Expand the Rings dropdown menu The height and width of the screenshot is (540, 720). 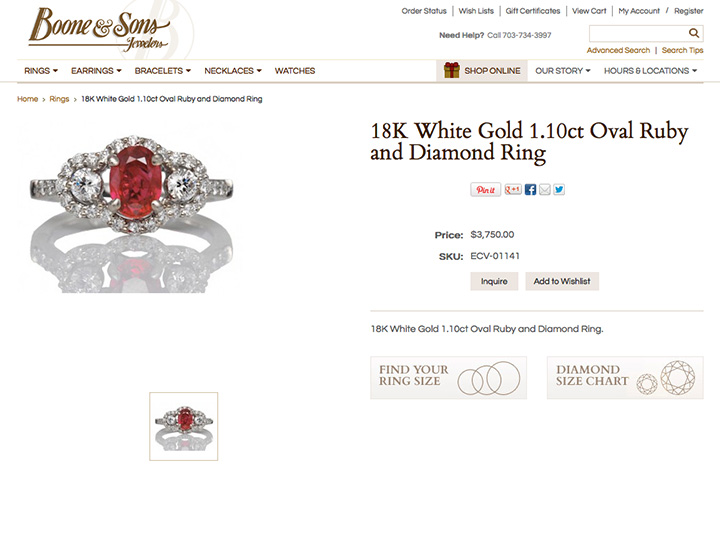[41, 71]
